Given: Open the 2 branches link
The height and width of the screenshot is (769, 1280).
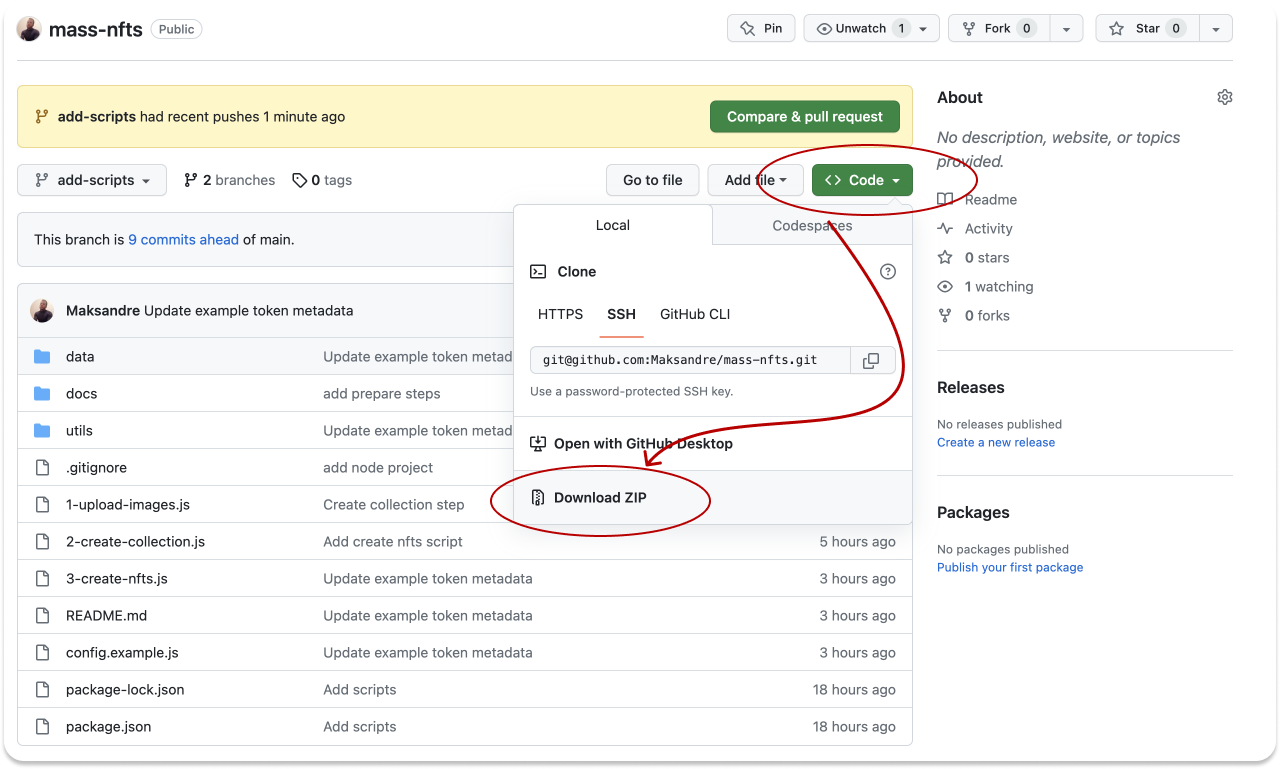Looking at the screenshot, I should pyautogui.click(x=229, y=180).
